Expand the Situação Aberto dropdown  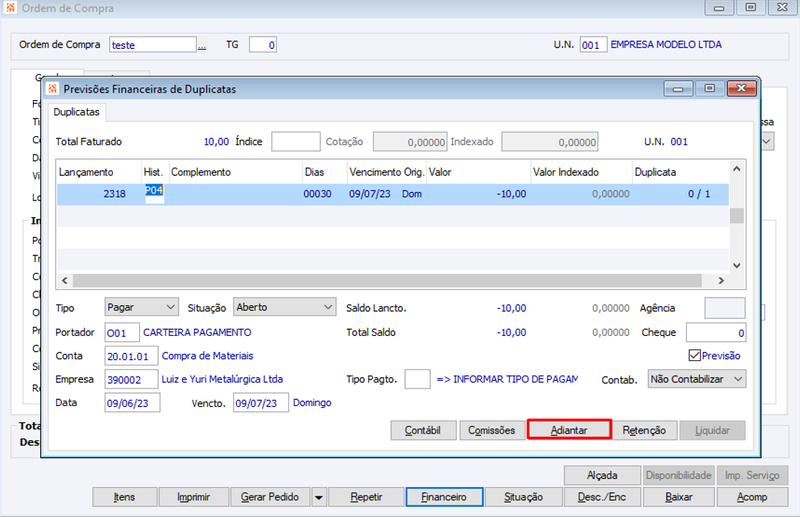click(x=328, y=307)
